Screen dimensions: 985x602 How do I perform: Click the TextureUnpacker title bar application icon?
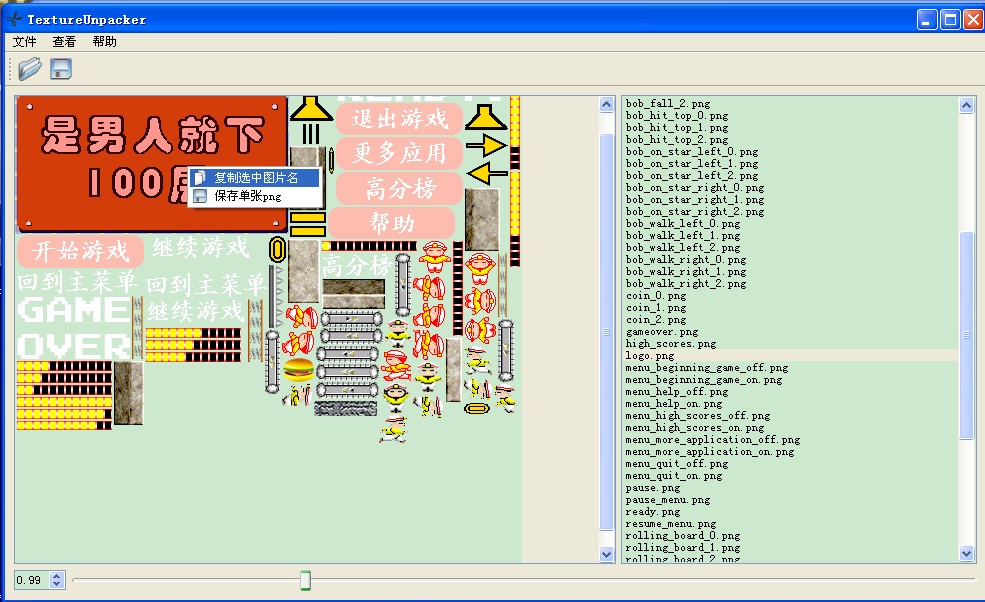pyautogui.click(x=12, y=18)
